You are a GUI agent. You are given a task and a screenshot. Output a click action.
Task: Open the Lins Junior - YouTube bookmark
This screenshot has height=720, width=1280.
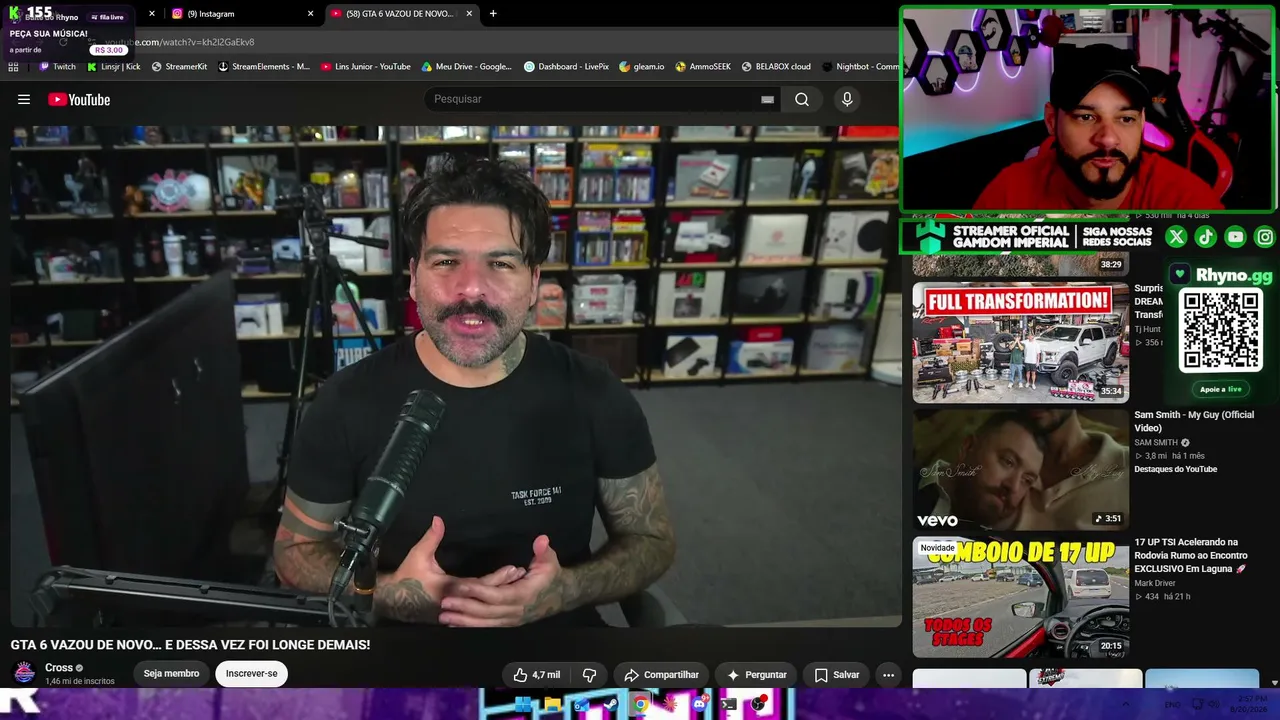[366, 67]
